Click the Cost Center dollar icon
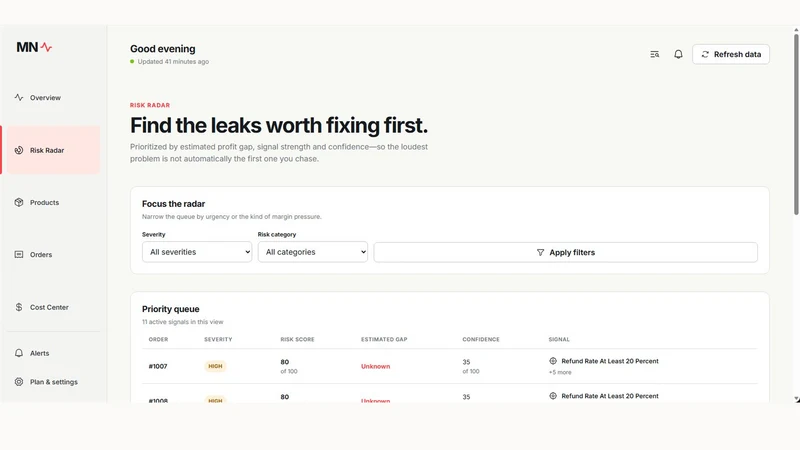The image size is (800, 450). [19, 307]
